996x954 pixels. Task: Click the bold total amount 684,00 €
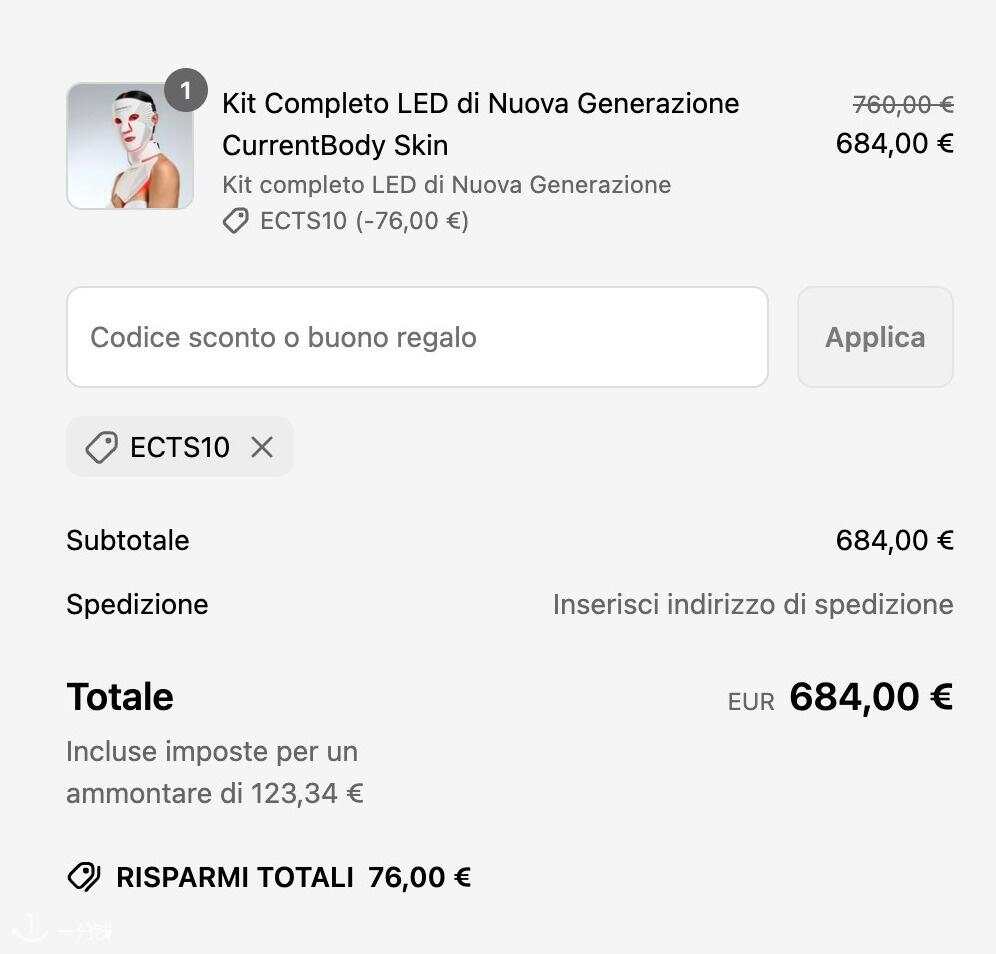pos(871,697)
